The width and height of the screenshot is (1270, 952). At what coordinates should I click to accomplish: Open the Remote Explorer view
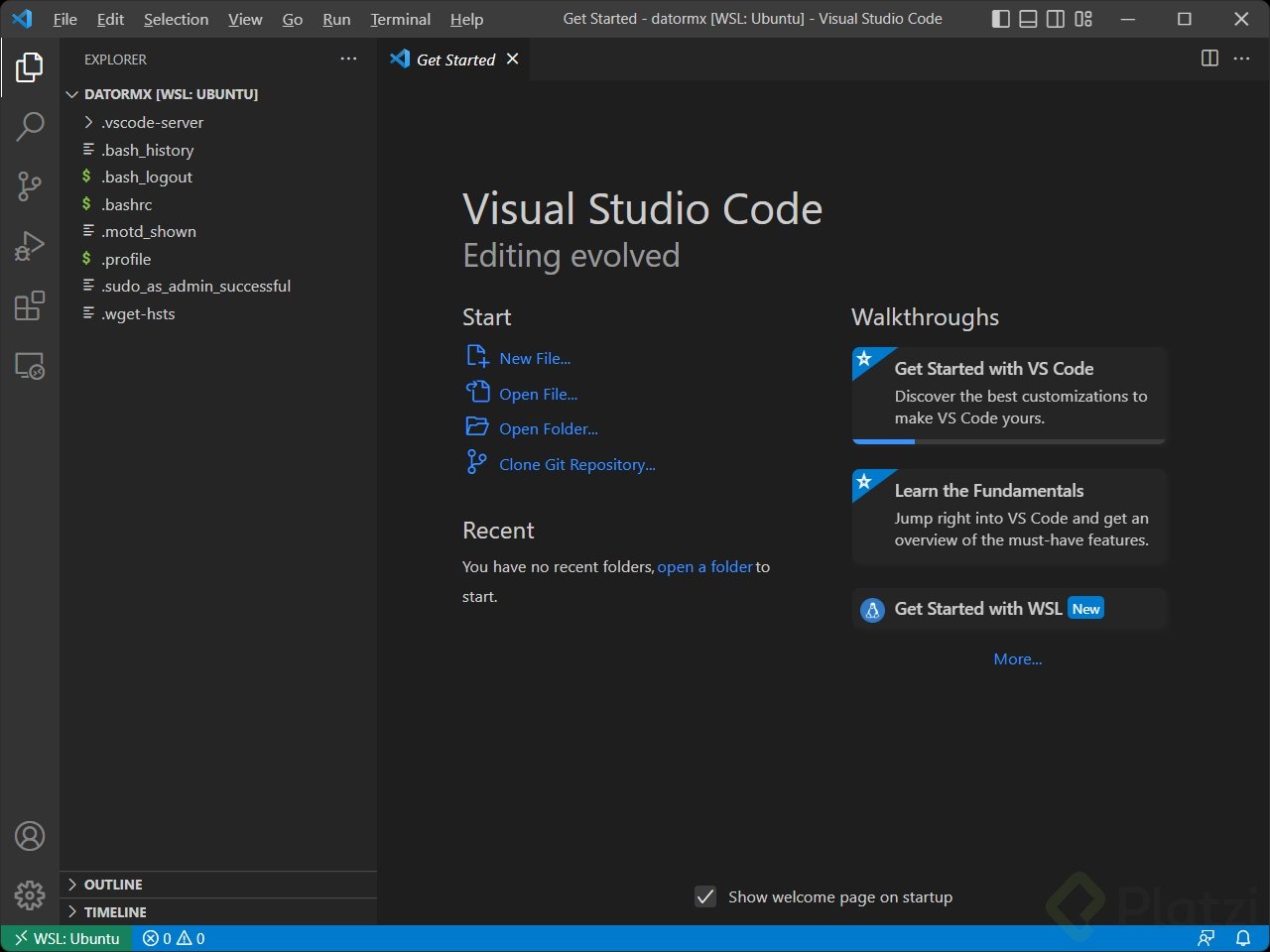(30, 366)
